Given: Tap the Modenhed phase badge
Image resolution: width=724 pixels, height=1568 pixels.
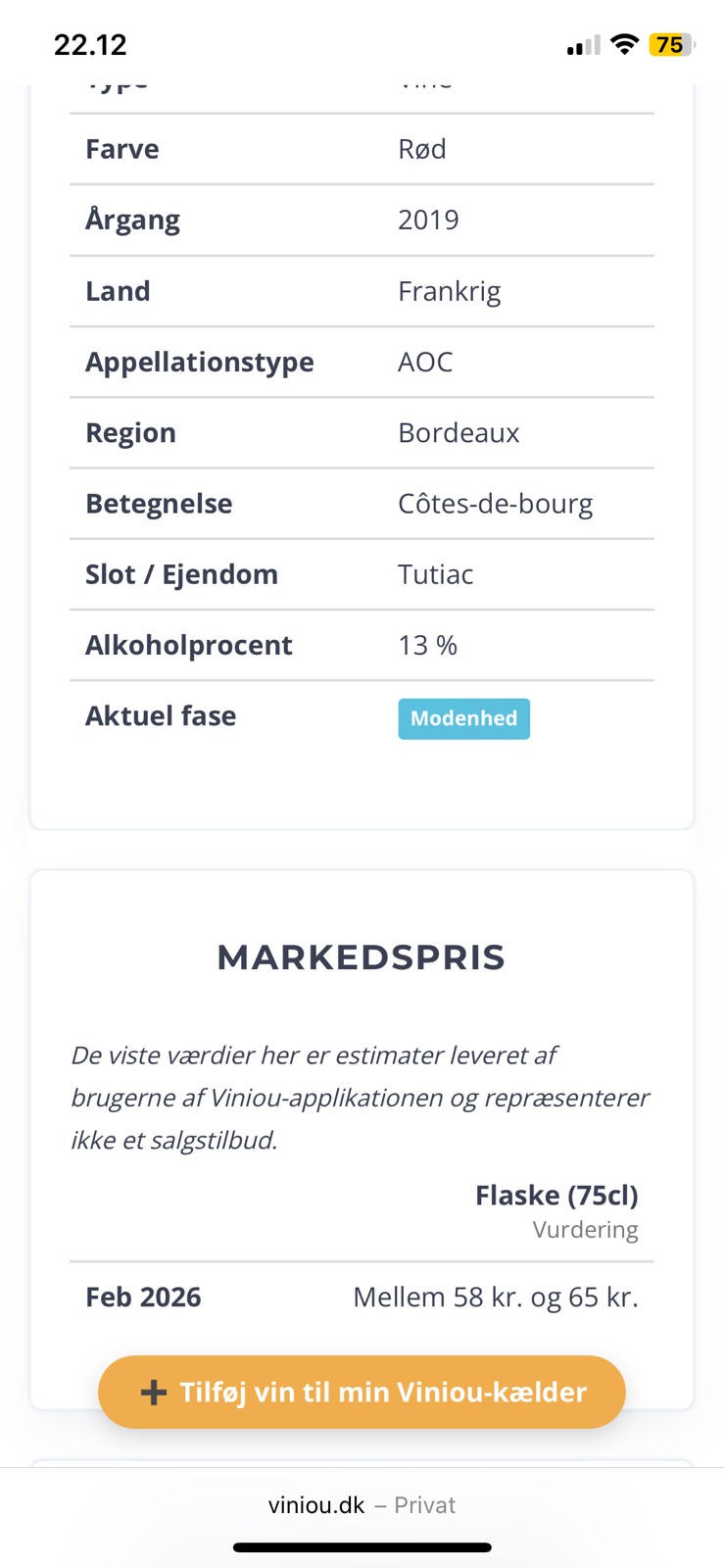Looking at the screenshot, I should coord(463,718).
